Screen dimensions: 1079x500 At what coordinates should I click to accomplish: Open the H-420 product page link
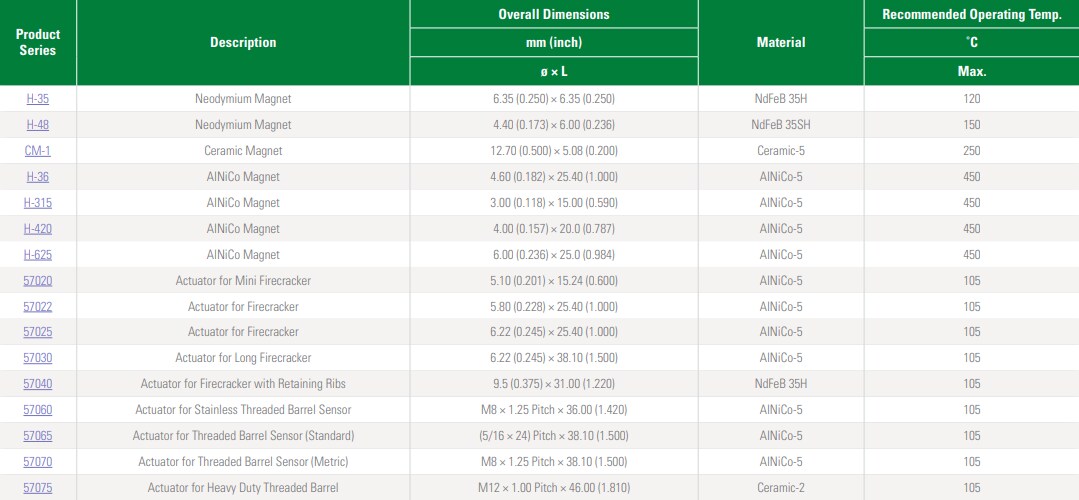(x=37, y=229)
